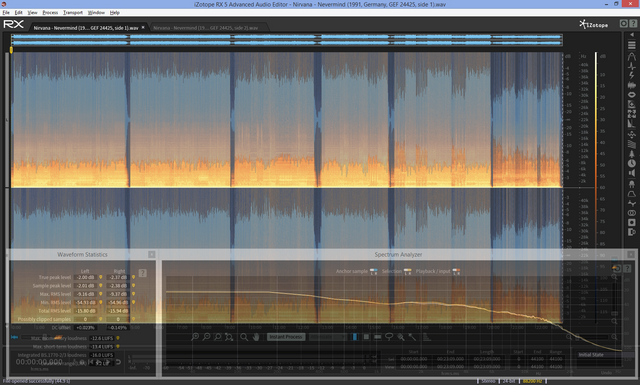640x385 pixels.
Task: Open the Resample loop icon
Action: pyautogui.click(x=632, y=213)
